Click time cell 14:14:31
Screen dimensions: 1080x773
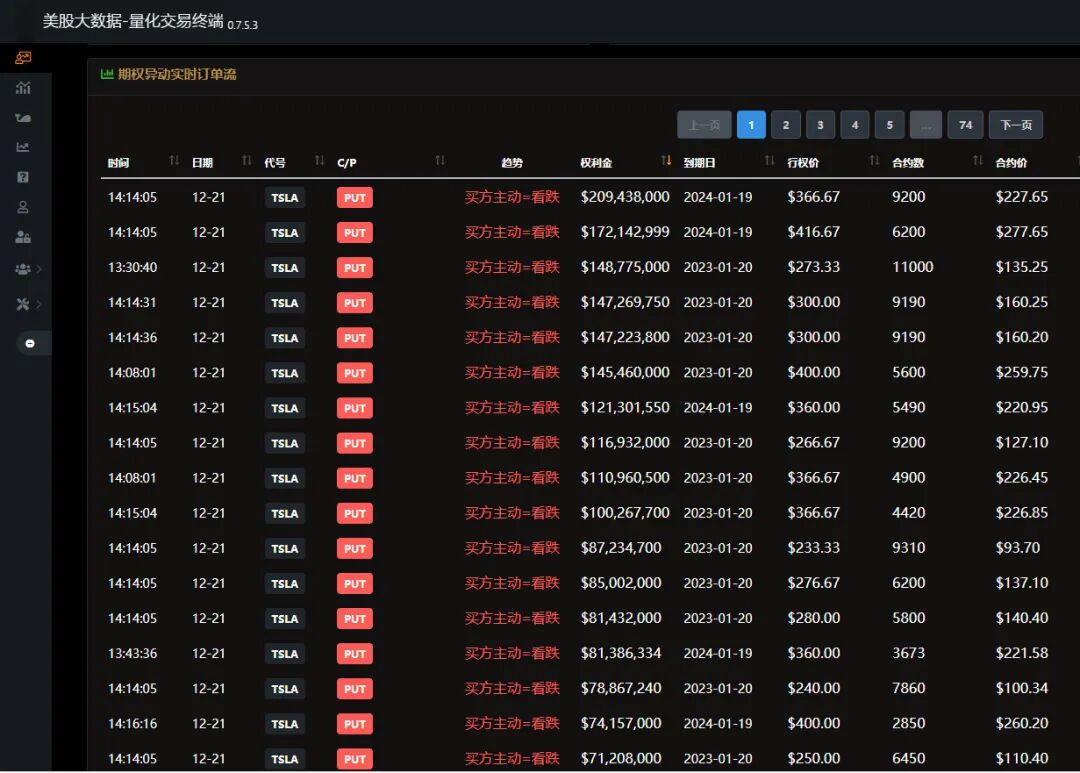pyautogui.click(x=132, y=302)
